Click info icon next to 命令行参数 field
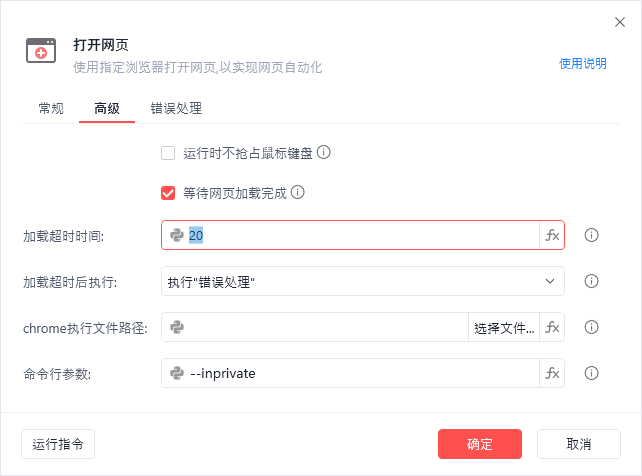Screen dimensions: 642x476 tap(591, 373)
